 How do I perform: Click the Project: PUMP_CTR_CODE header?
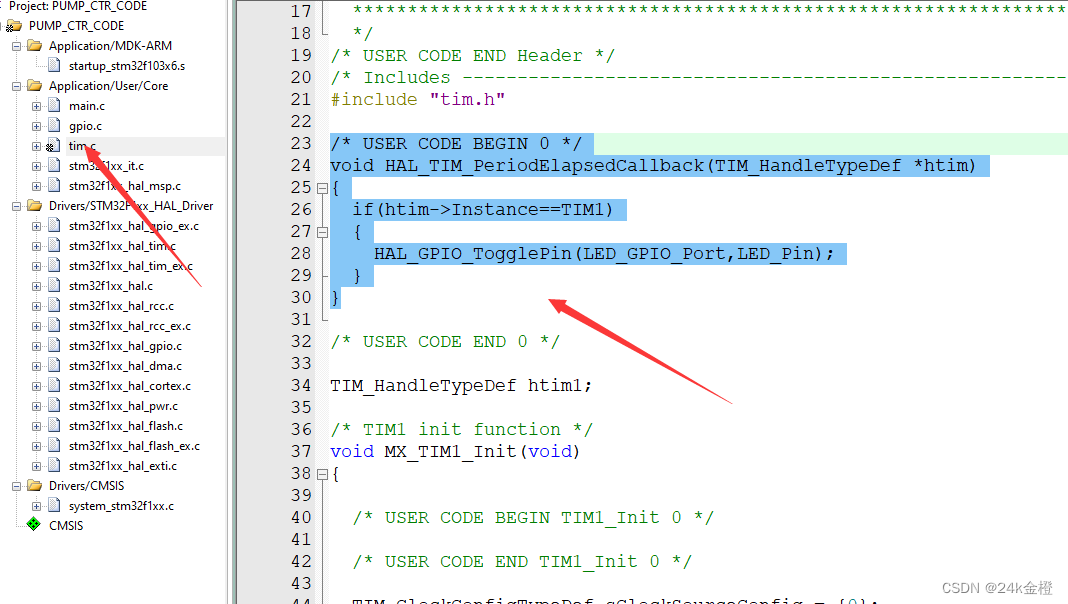78,6
